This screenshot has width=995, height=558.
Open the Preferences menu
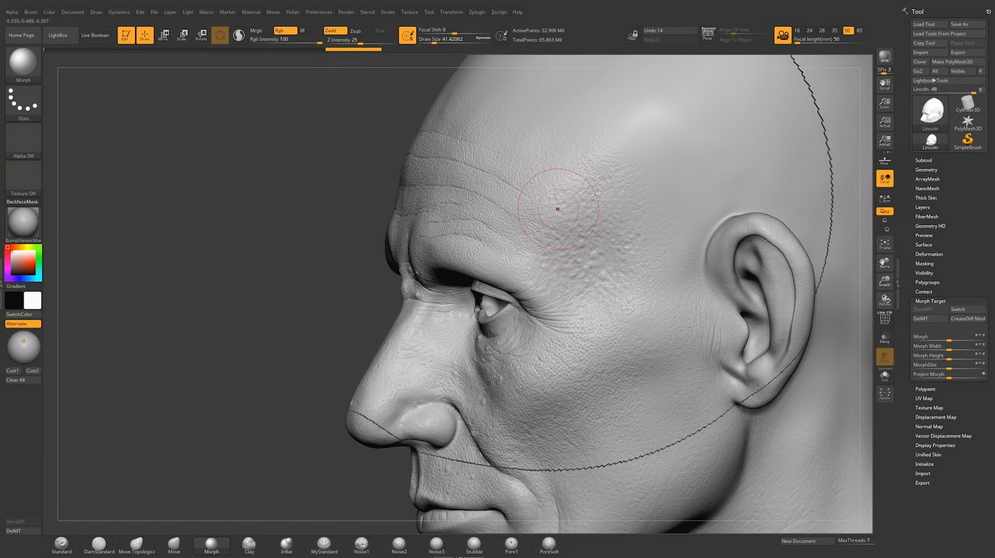pos(319,12)
